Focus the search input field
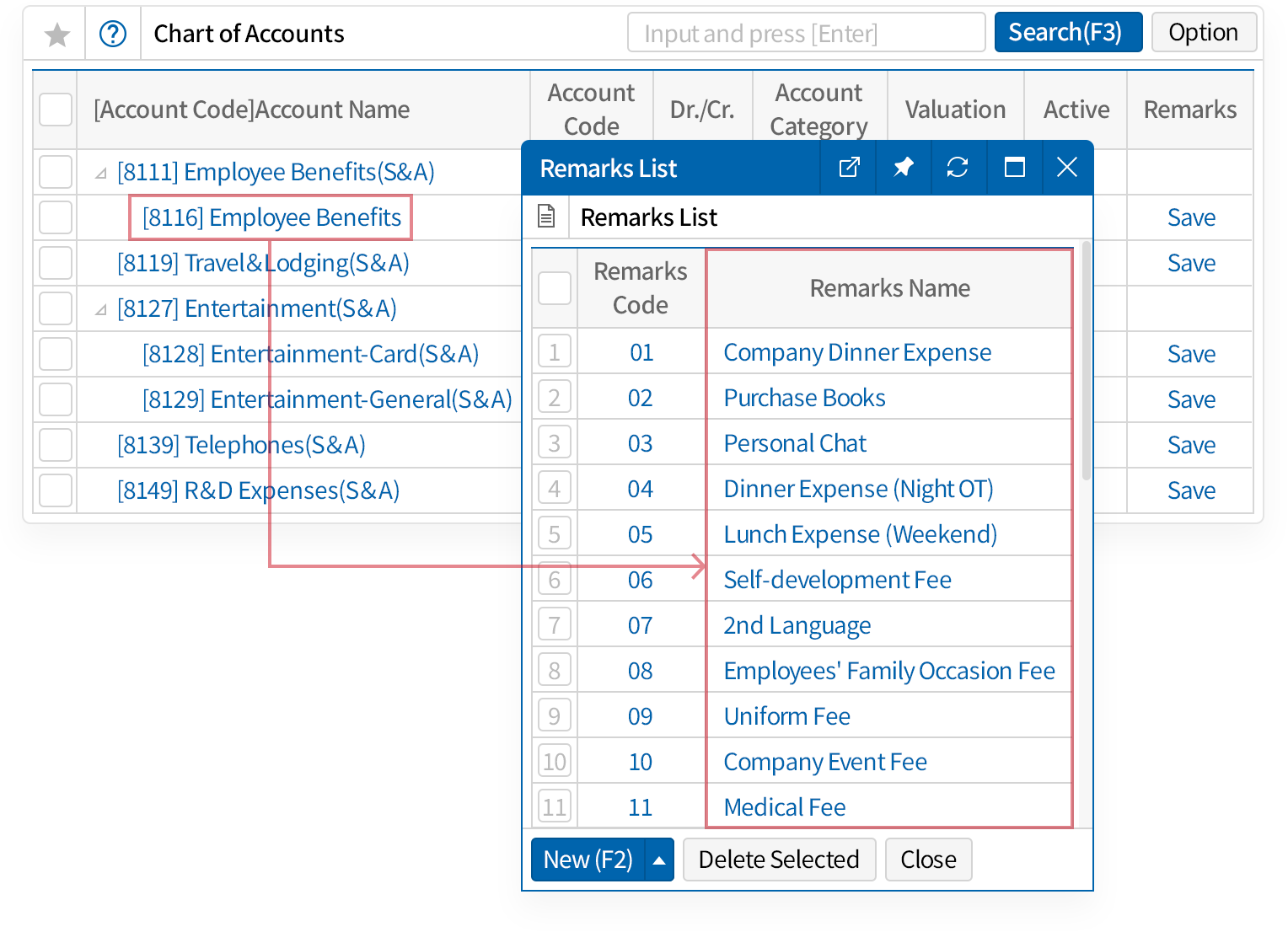Image resolution: width=1288 pixels, height=932 pixels. [806, 34]
